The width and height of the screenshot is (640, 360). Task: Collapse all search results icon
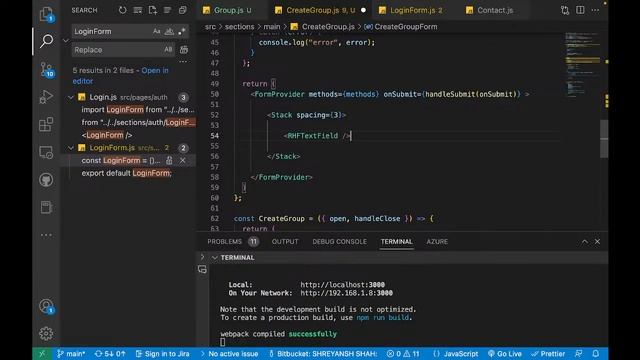182,10
